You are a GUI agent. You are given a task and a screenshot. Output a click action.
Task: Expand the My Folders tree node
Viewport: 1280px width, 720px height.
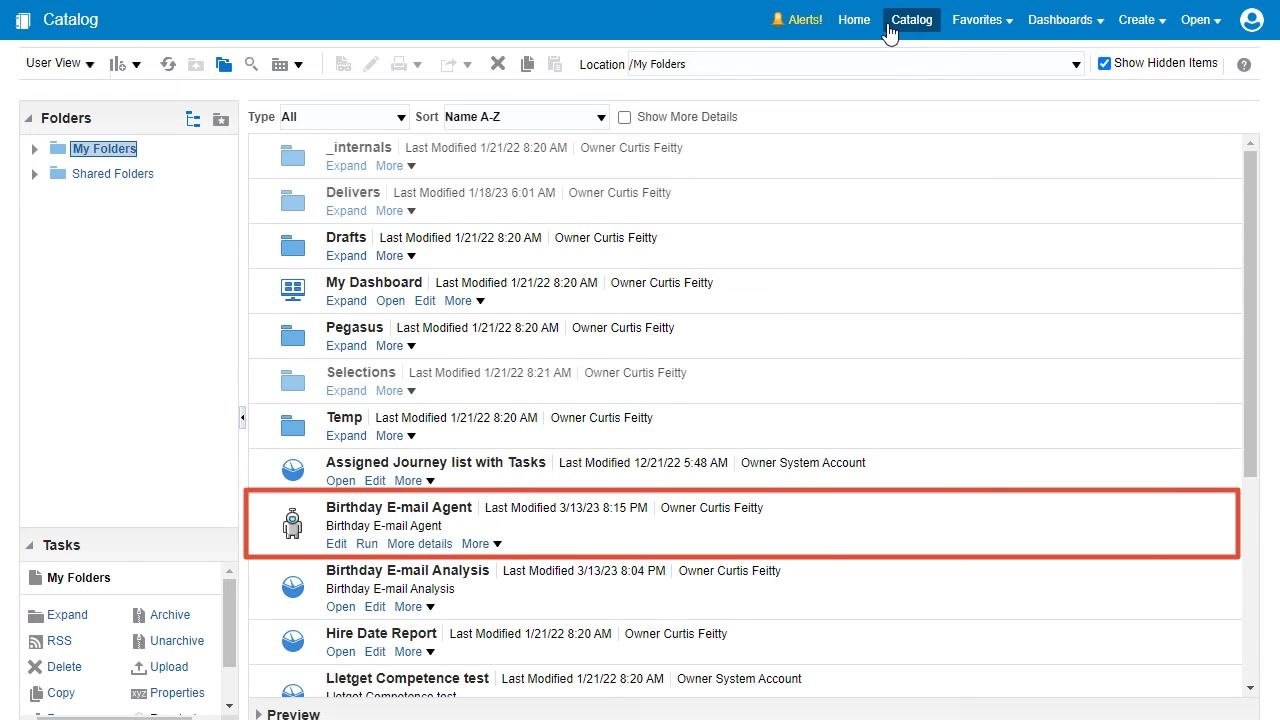tap(35, 149)
